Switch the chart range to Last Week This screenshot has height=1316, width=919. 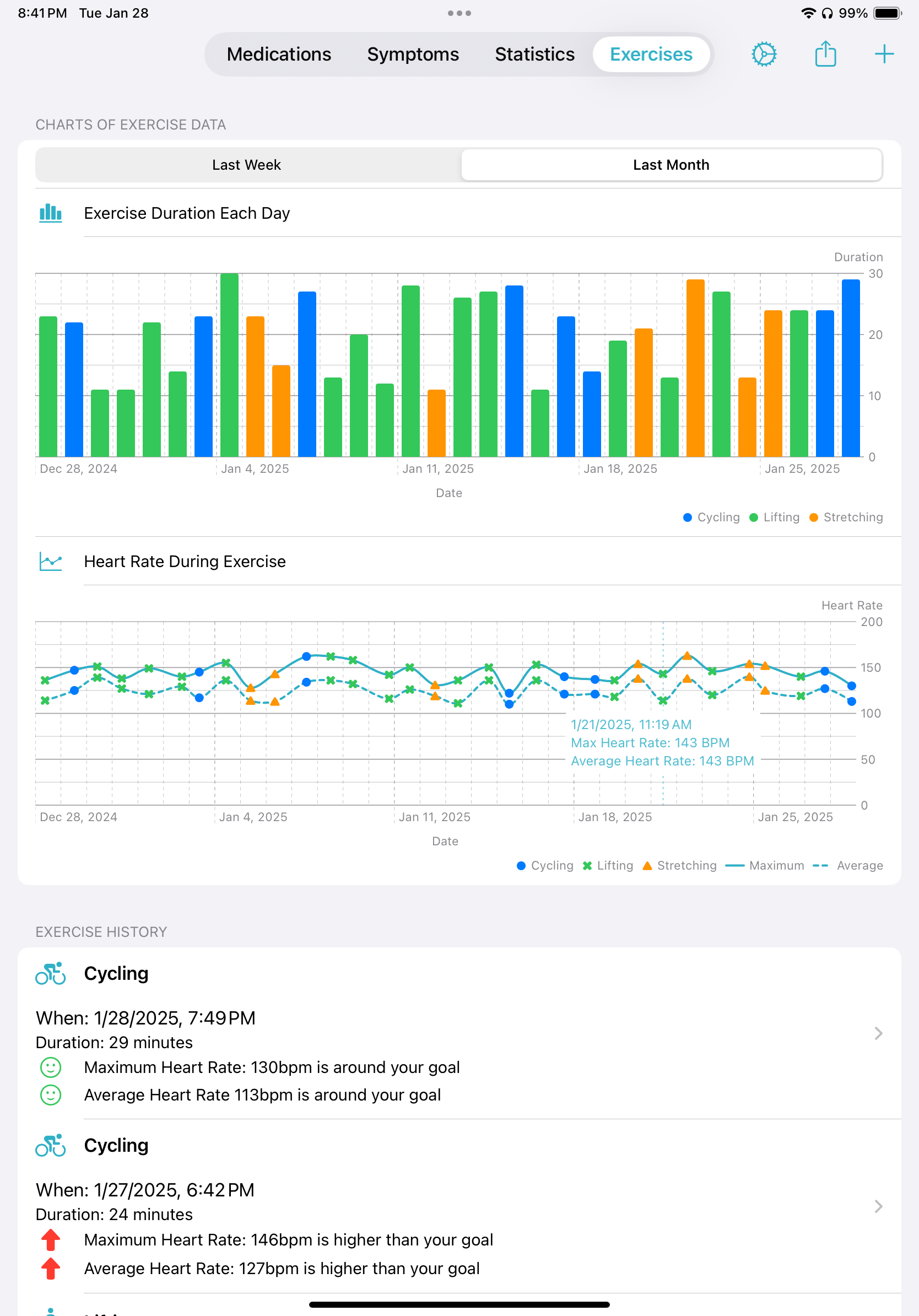pyautogui.click(x=246, y=164)
